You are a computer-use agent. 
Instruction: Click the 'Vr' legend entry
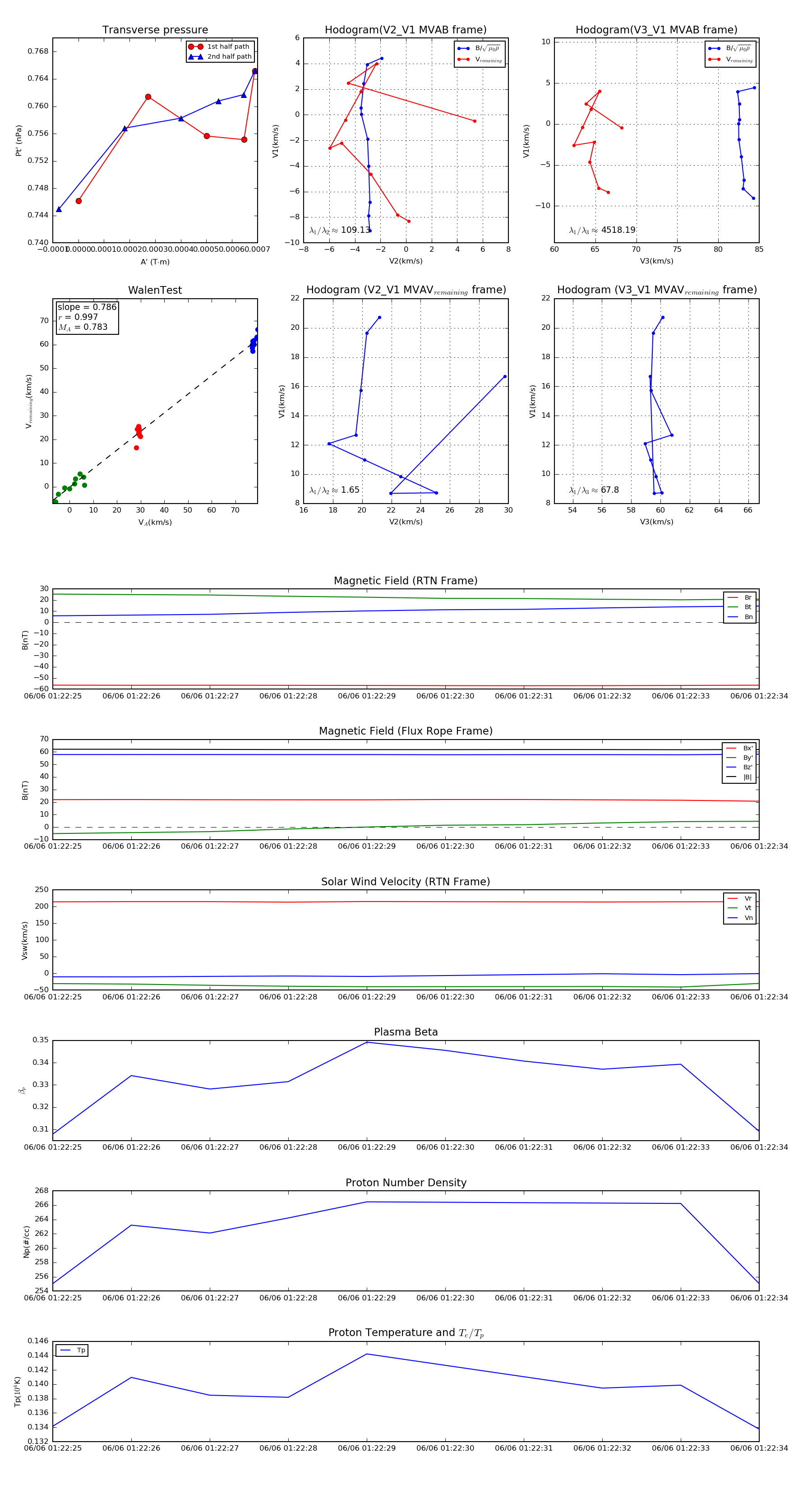[x=740, y=898]
